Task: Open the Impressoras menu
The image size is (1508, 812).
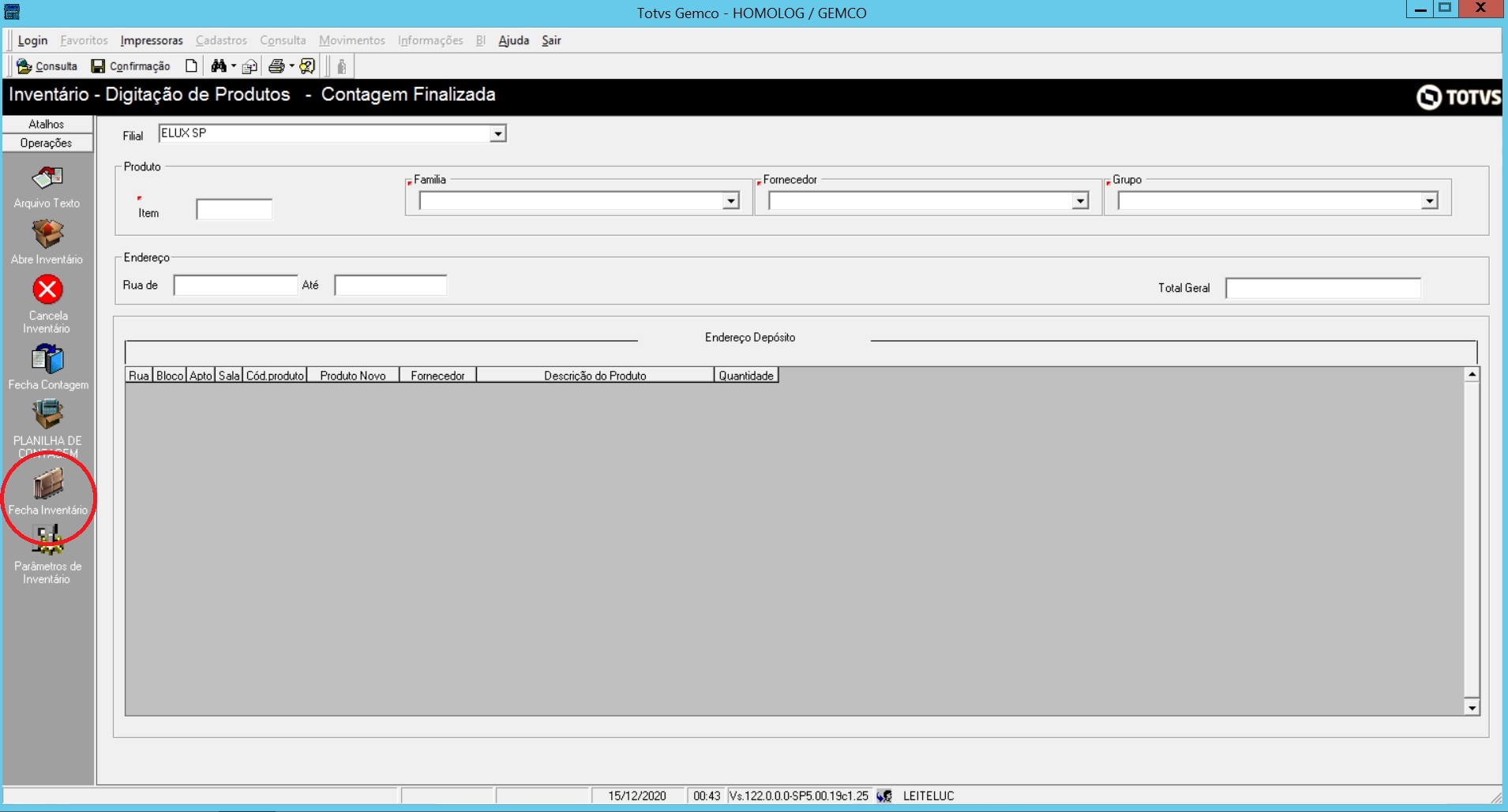Action: (152, 40)
